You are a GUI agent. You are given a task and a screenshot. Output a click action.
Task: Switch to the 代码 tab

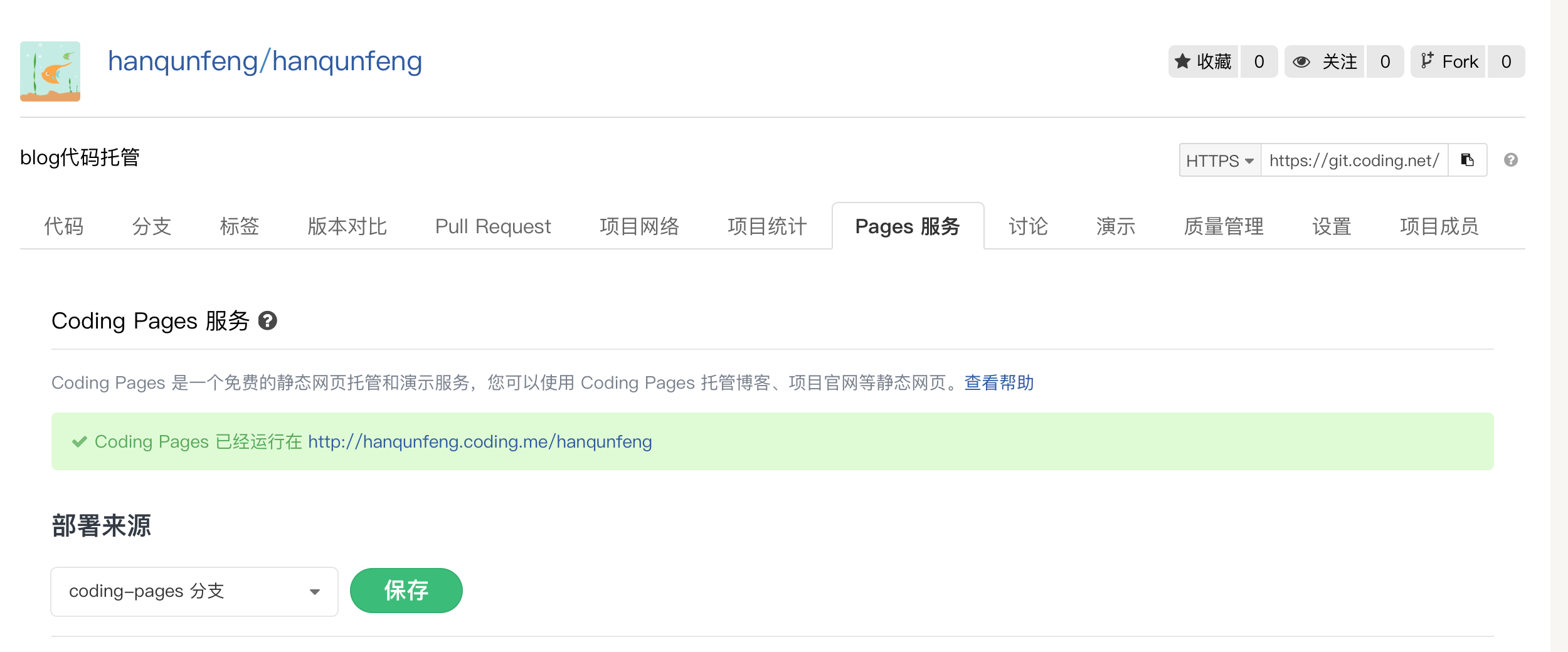pos(63,226)
